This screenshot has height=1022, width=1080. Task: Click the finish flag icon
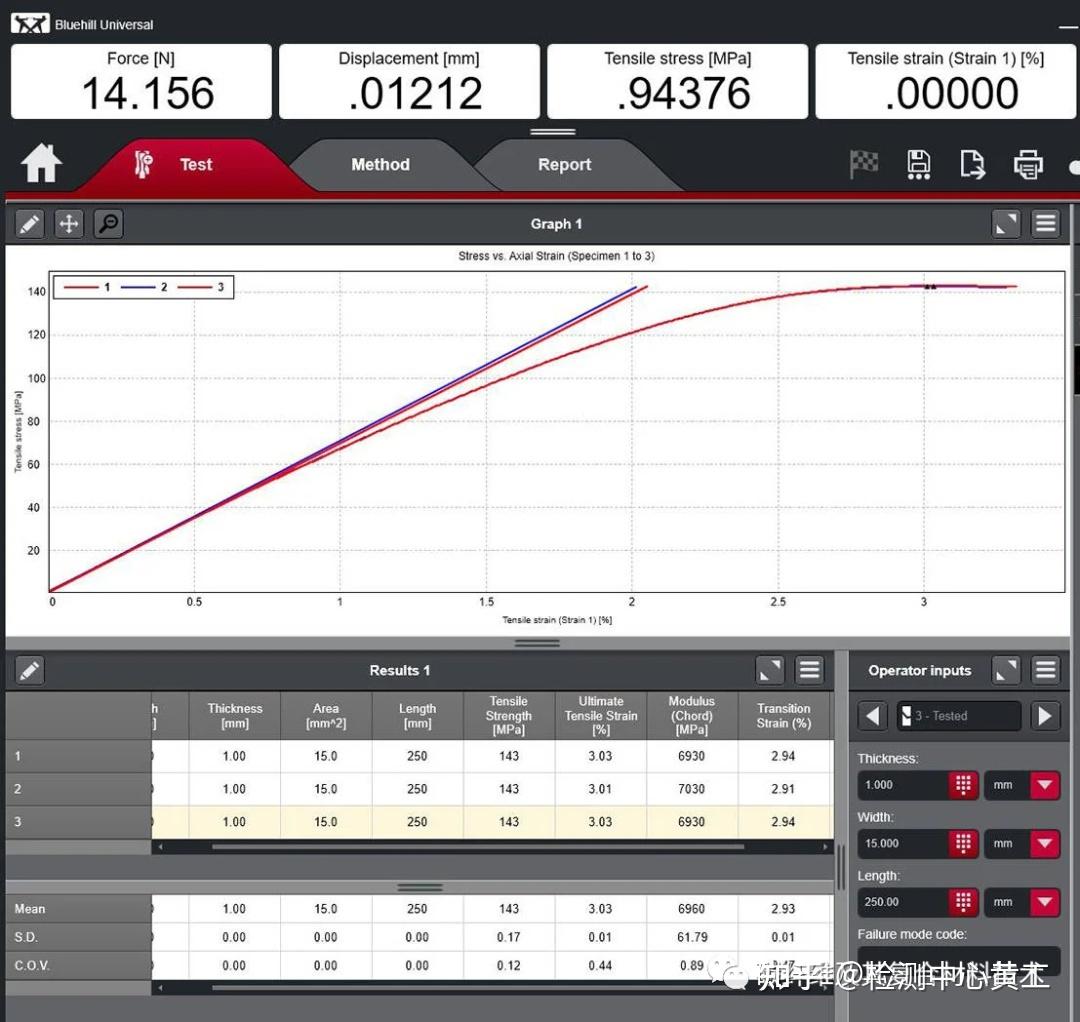click(864, 164)
